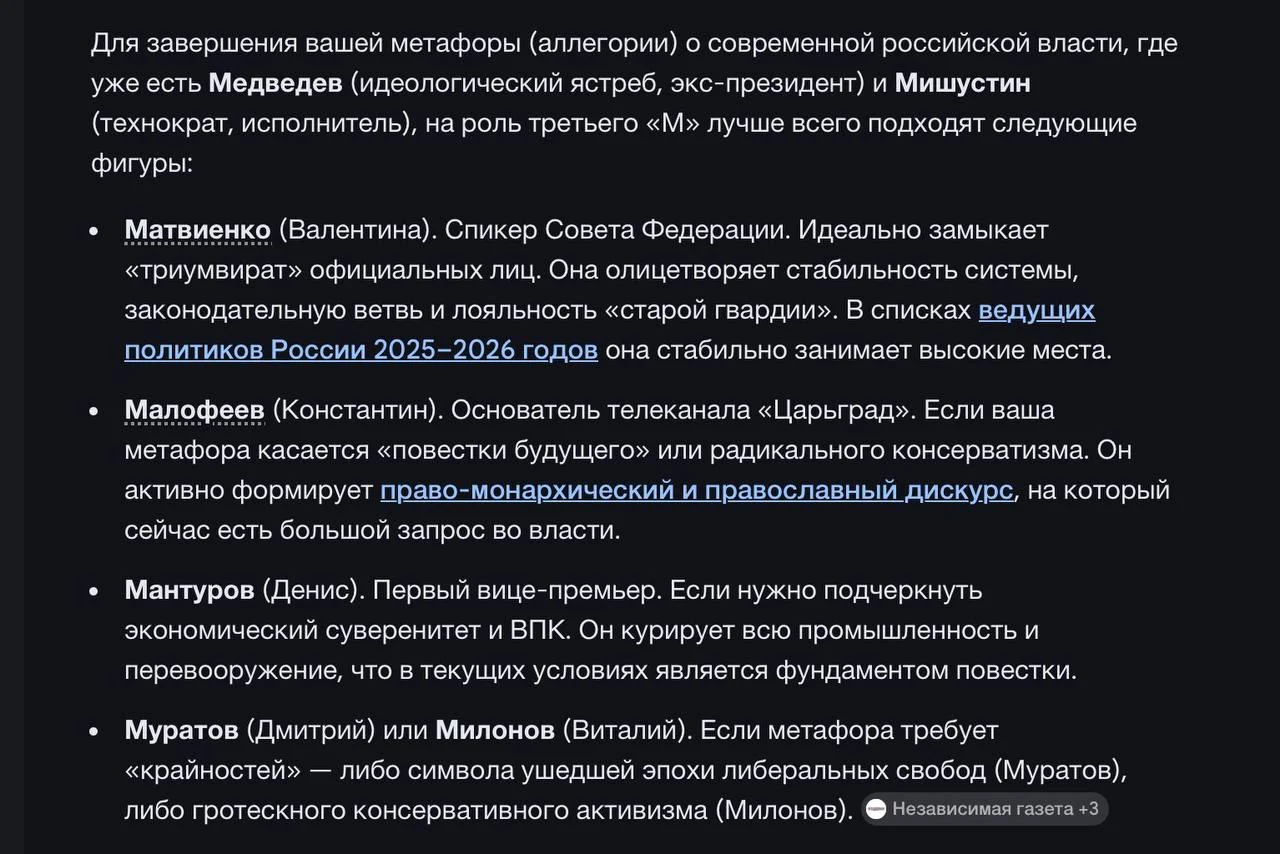Click the word 'фигуры:' ending the intro
Image resolution: width=1280 pixels, height=854 pixels.
click(x=141, y=163)
